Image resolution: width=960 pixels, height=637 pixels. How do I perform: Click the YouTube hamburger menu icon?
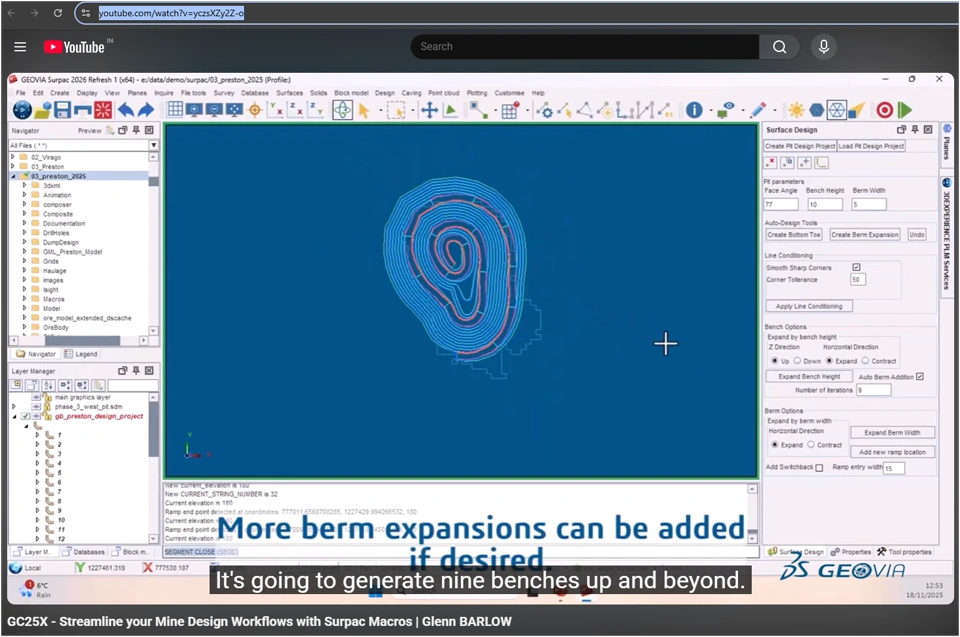[x=20, y=47]
